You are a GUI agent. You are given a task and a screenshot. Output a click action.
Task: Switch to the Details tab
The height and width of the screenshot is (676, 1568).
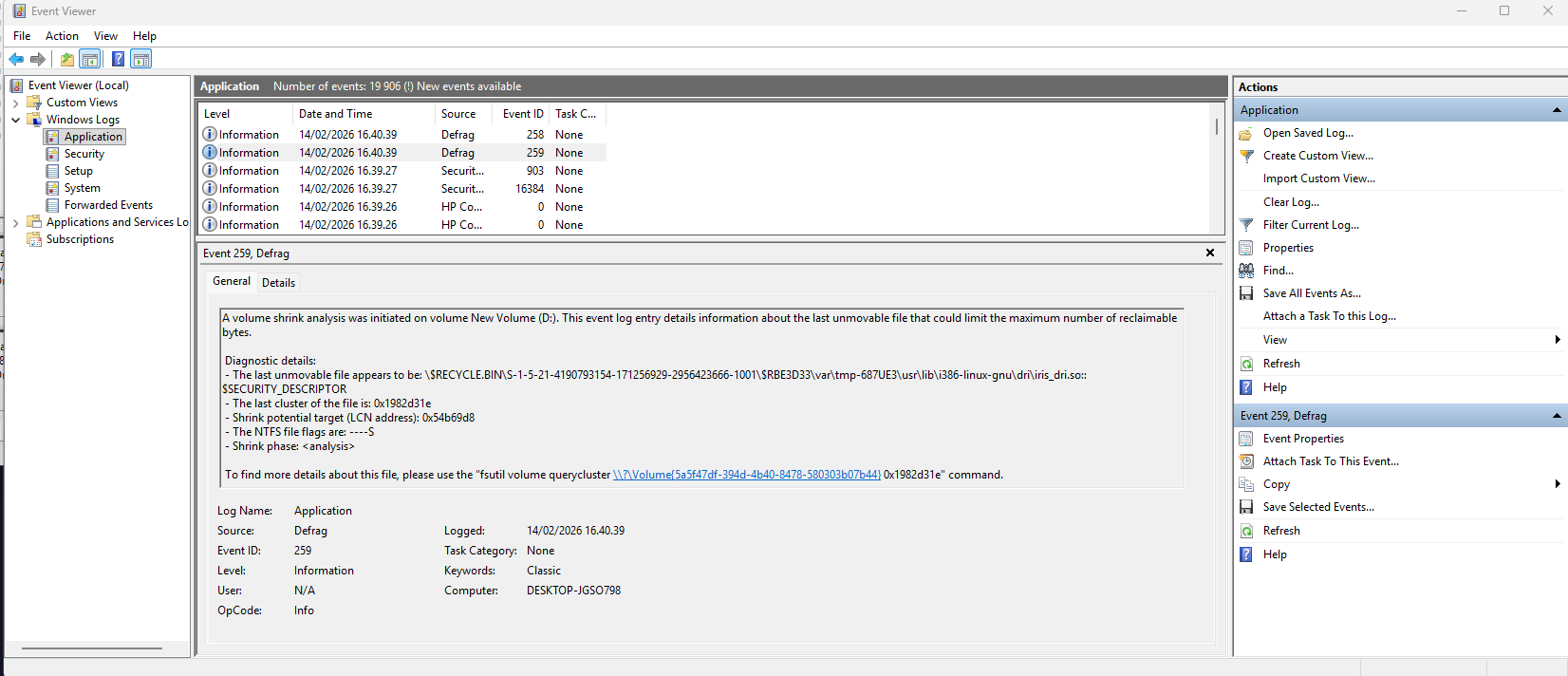(278, 282)
